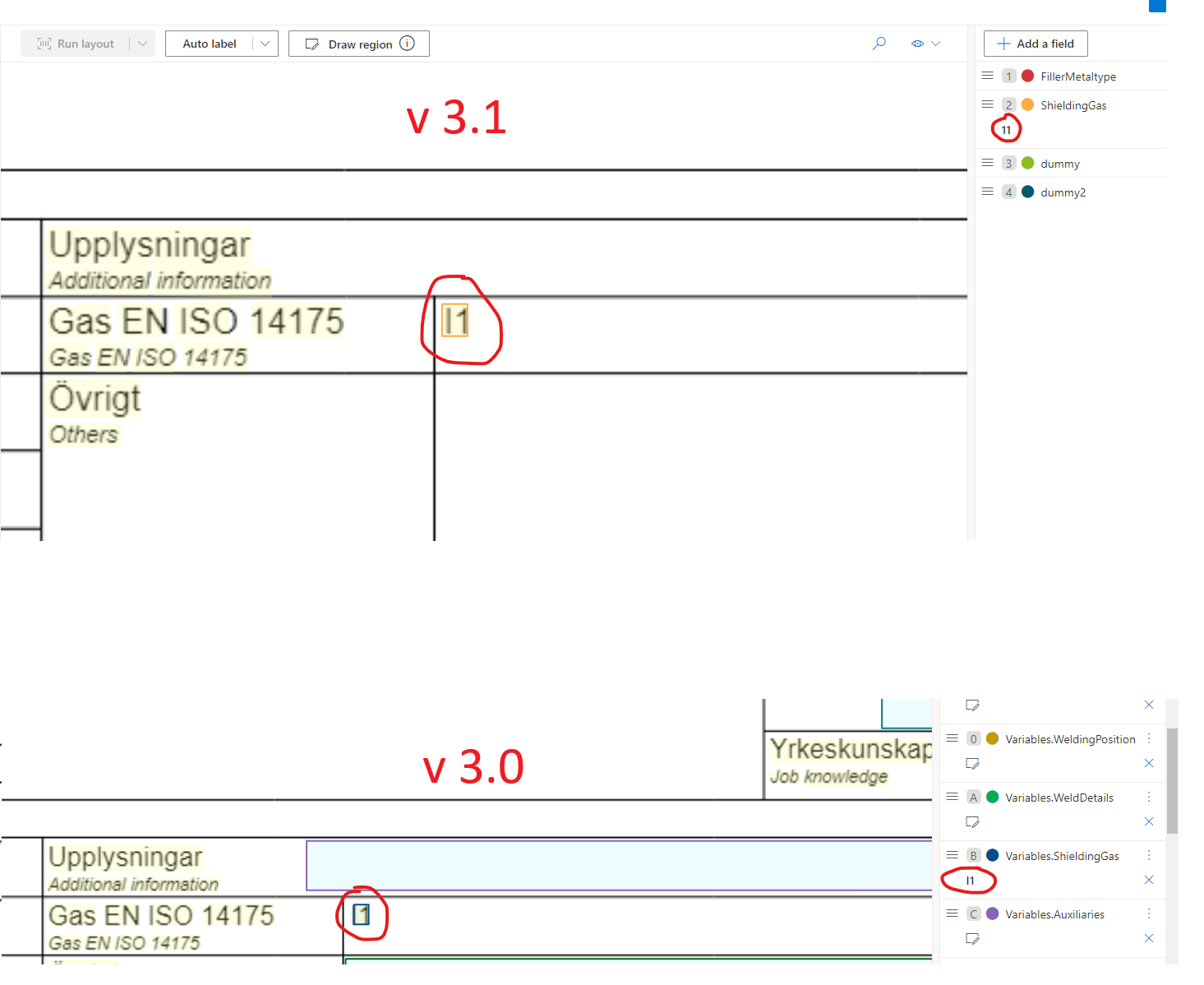Image resolution: width=1204 pixels, height=985 pixels.
Task: Click the Add a field button
Action: click(1035, 43)
